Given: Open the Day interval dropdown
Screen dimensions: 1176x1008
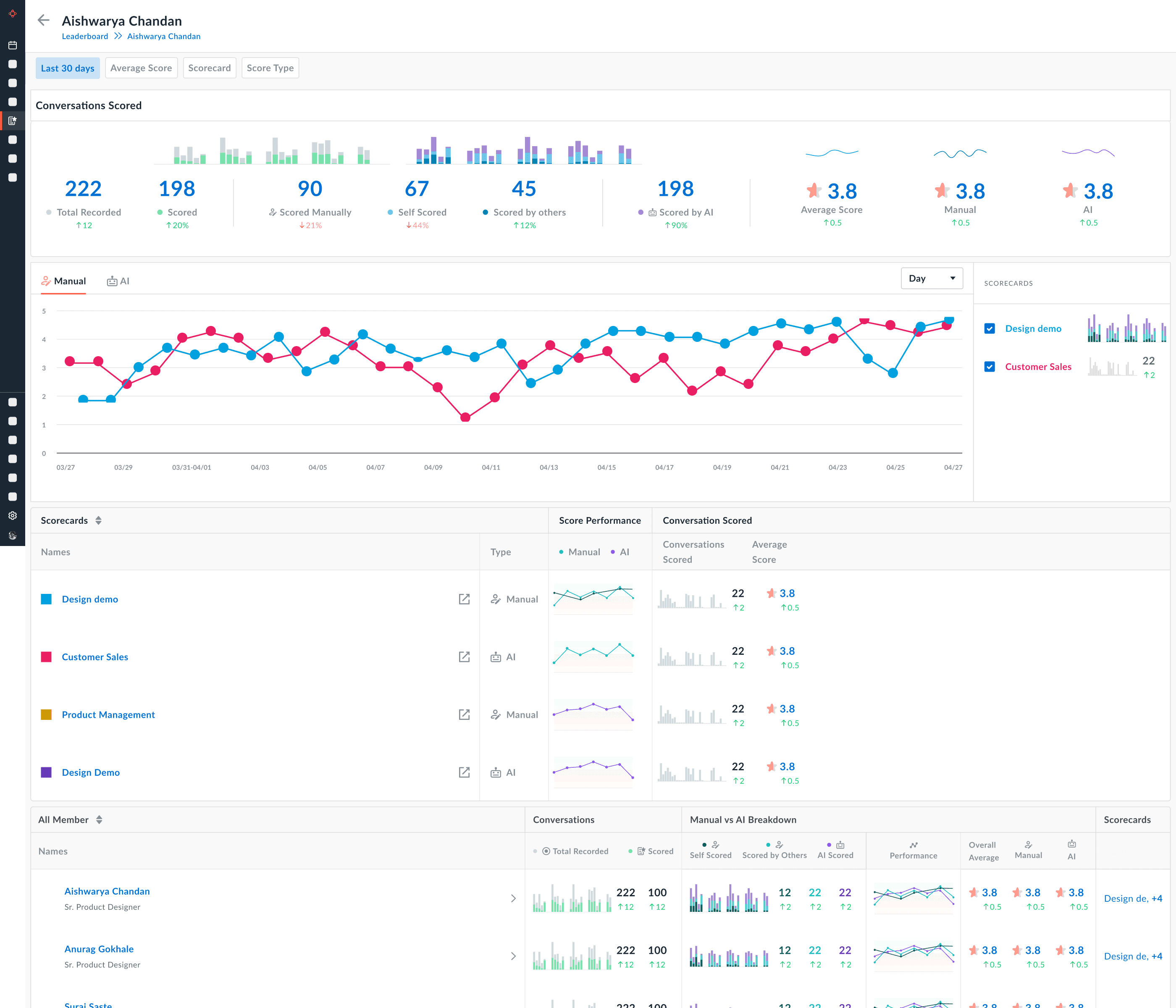Looking at the screenshot, I should 932,278.
